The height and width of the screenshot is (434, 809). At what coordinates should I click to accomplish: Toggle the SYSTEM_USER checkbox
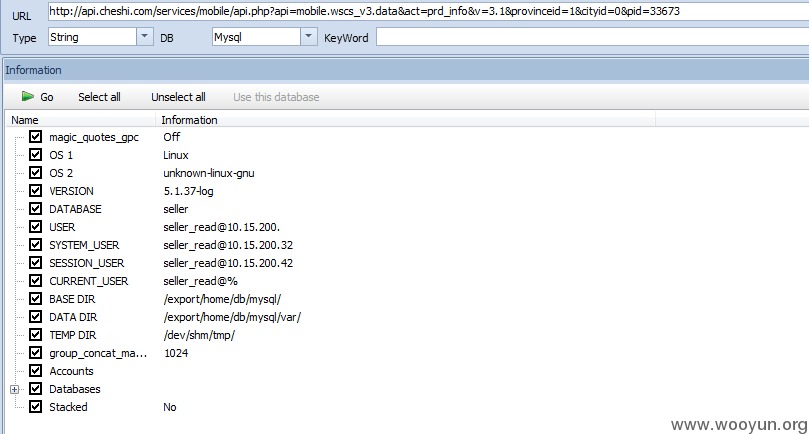pyautogui.click(x=36, y=245)
